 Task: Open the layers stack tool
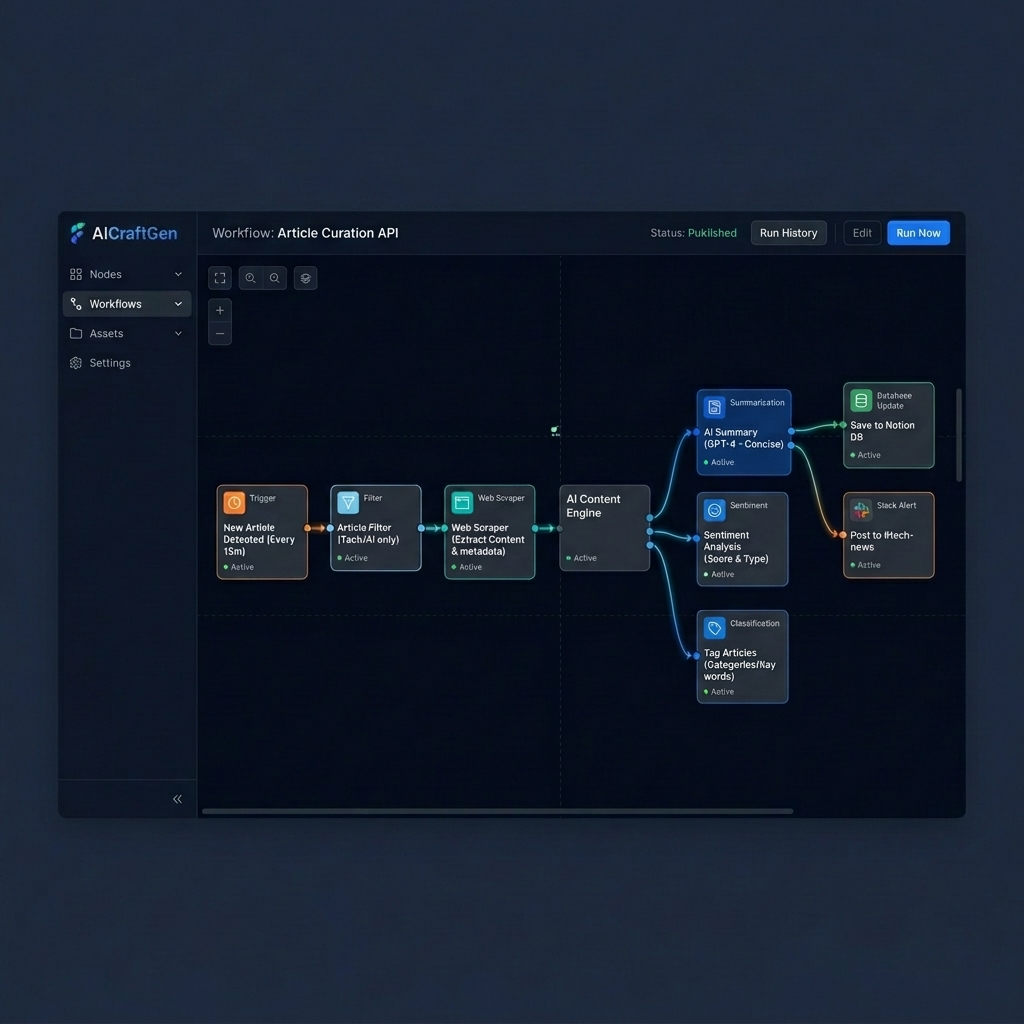pyautogui.click(x=306, y=278)
